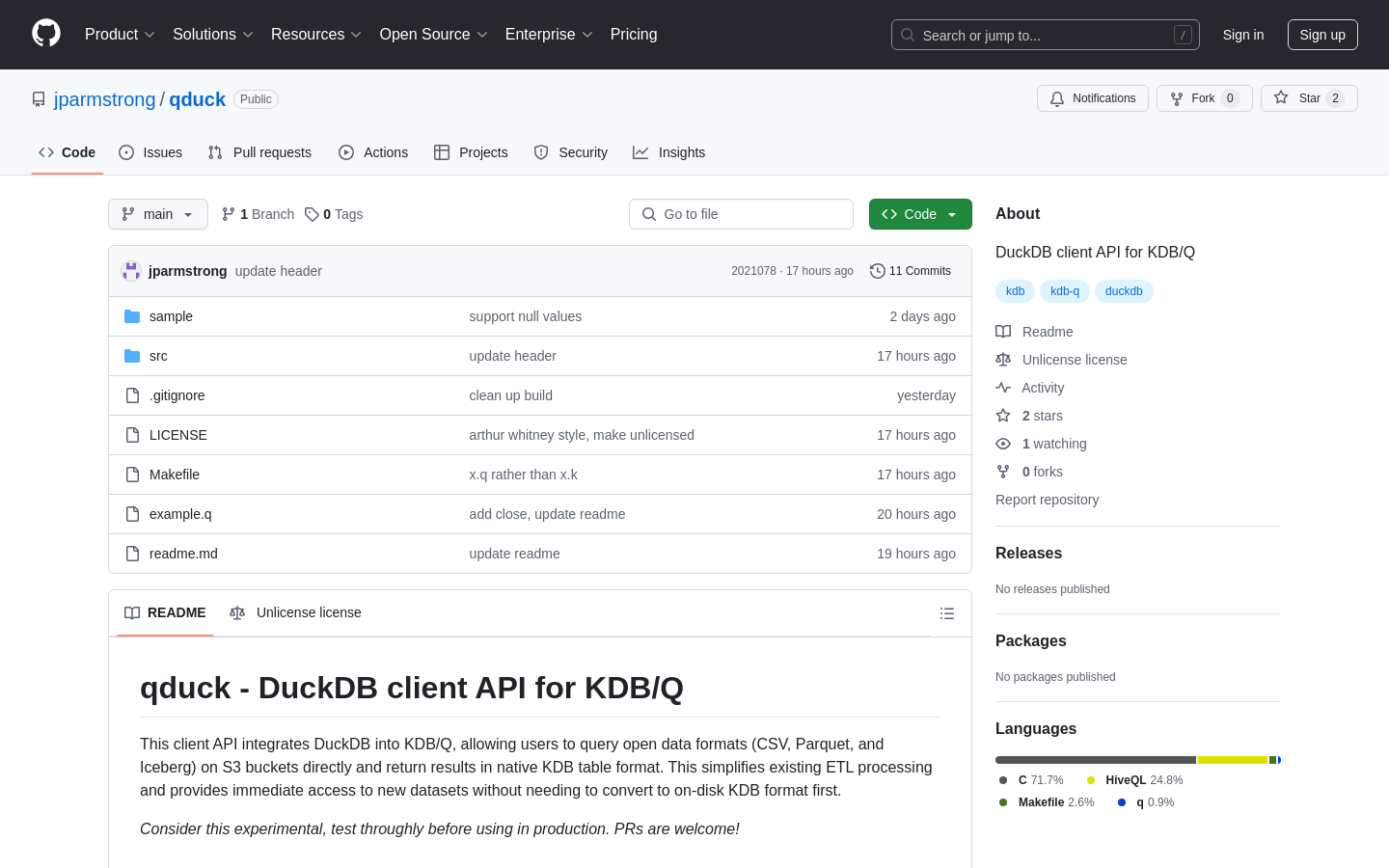
Task: Click the duckdb topic tag
Action: coord(1124,291)
